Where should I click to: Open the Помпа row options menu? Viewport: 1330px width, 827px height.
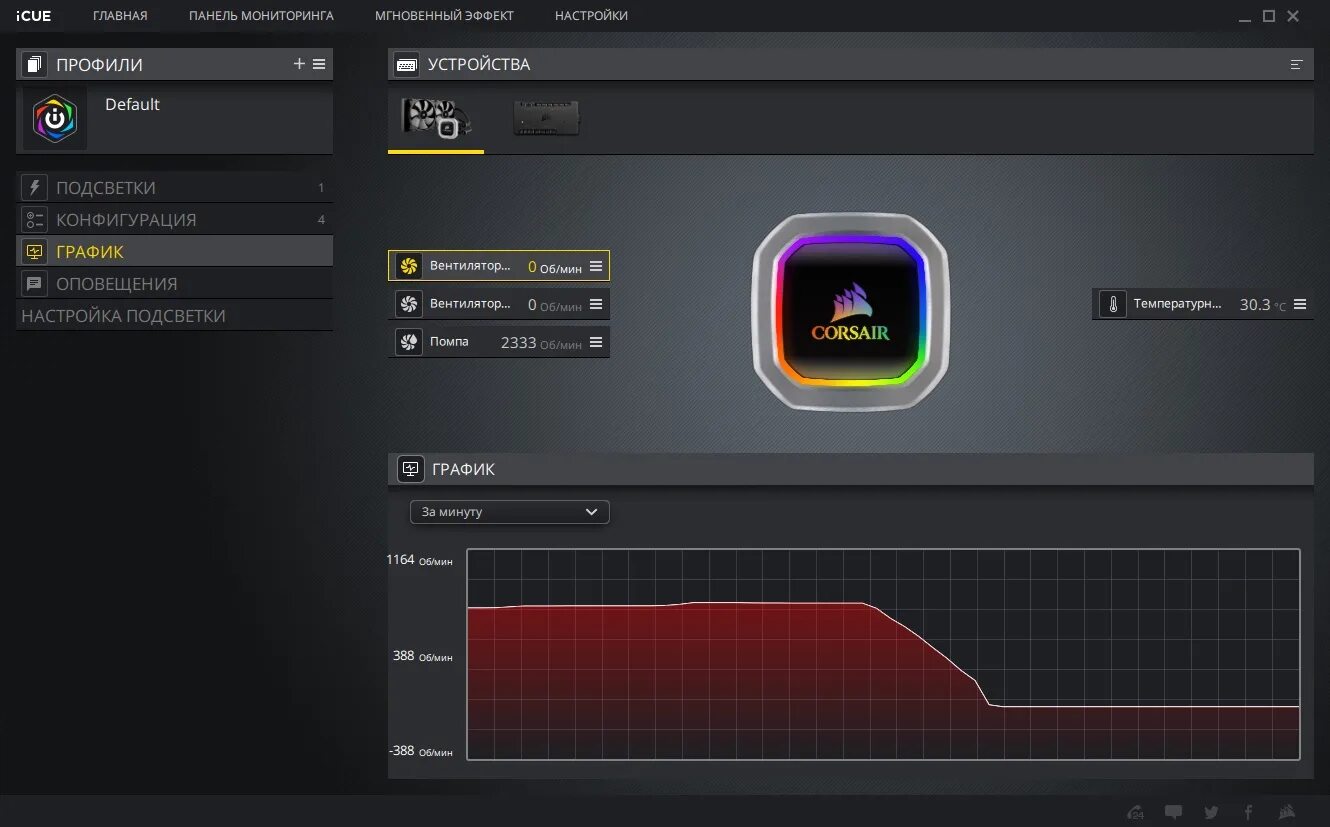pyautogui.click(x=596, y=342)
